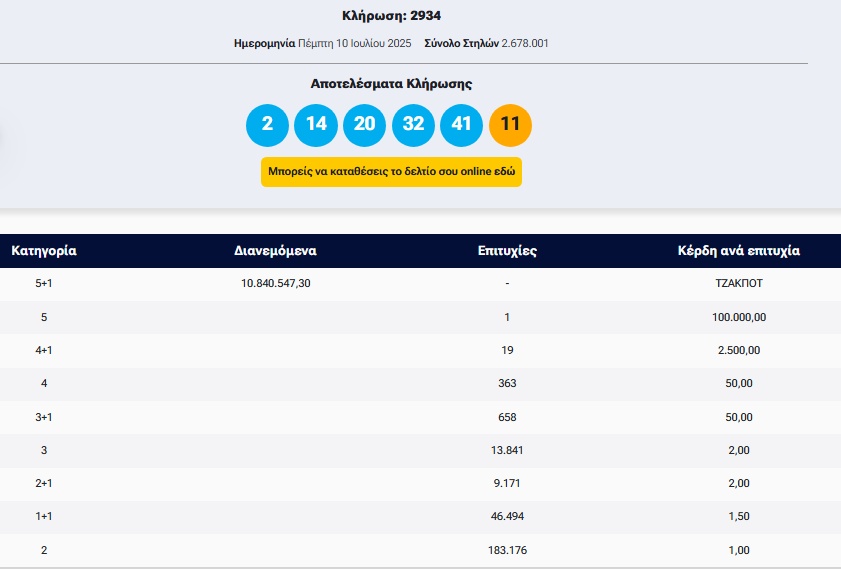Select the orange Tzoker ball 11
This screenshot has height=569, width=841.
pos(510,124)
